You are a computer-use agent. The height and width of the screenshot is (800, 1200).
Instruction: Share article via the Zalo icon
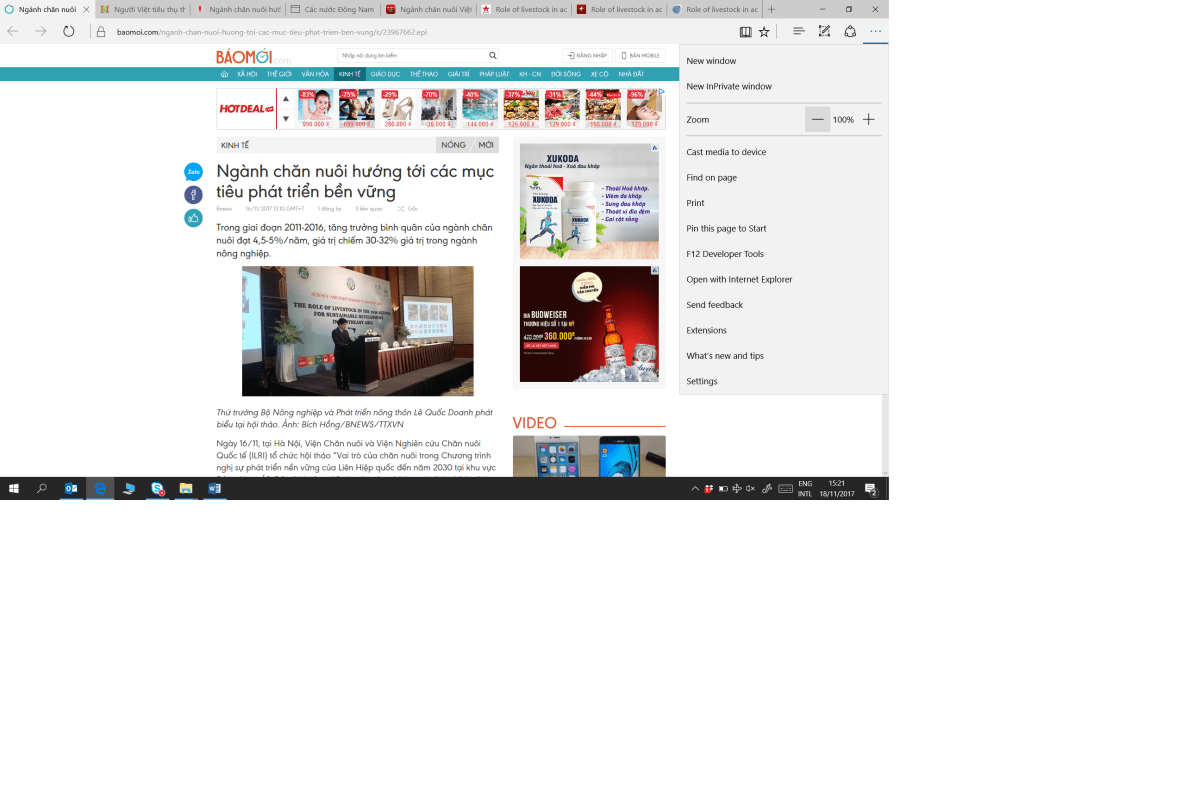pos(193,172)
